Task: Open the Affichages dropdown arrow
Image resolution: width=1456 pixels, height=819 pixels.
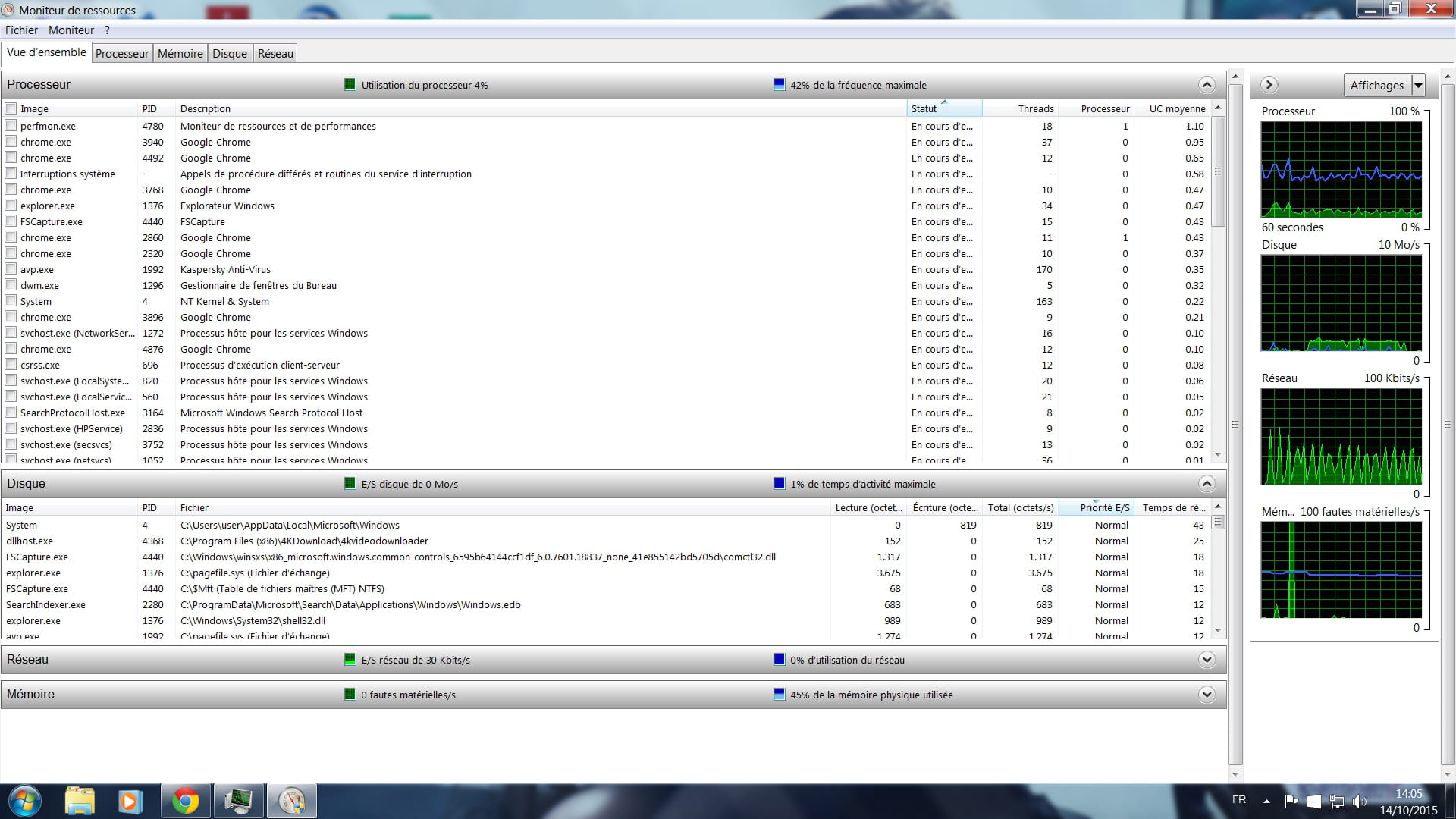Action: click(1418, 85)
